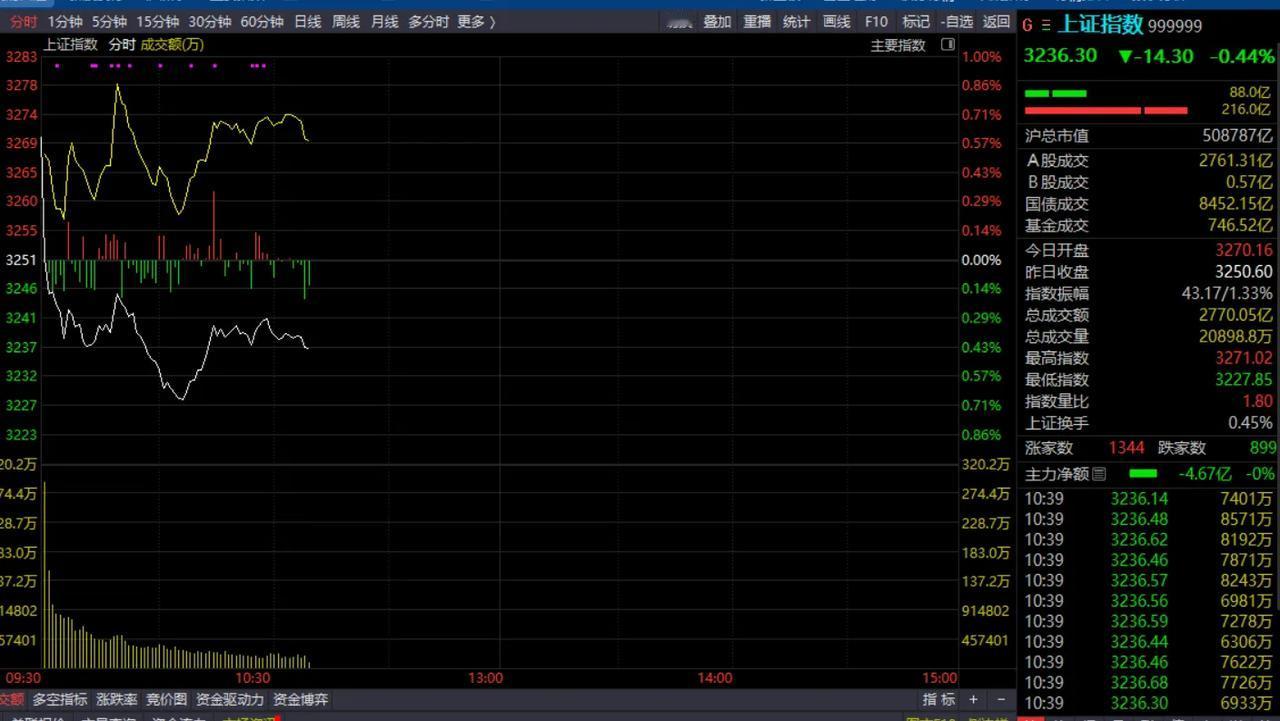The height and width of the screenshot is (721, 1280).
Task: Select the 5分钟 period tab
Action: 109,21
